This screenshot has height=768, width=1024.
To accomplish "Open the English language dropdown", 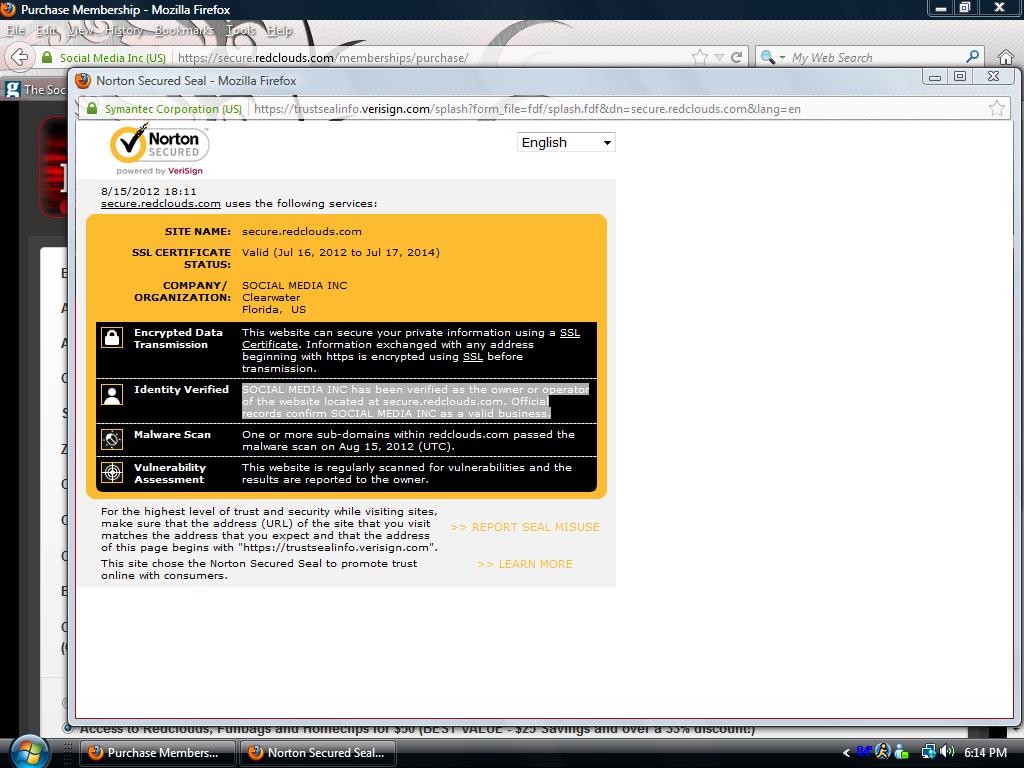I will click(x=566, y=142).
